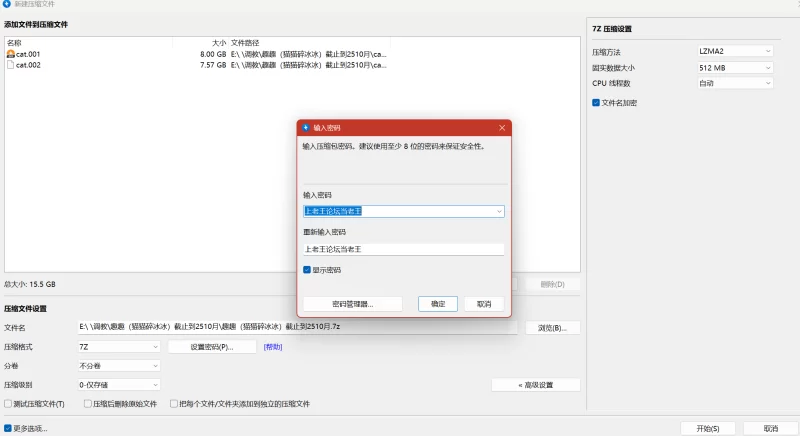Open the 分卷 不分卷 dropdown
The width and height of the screenshot is (800, 436).
(119, 366)
